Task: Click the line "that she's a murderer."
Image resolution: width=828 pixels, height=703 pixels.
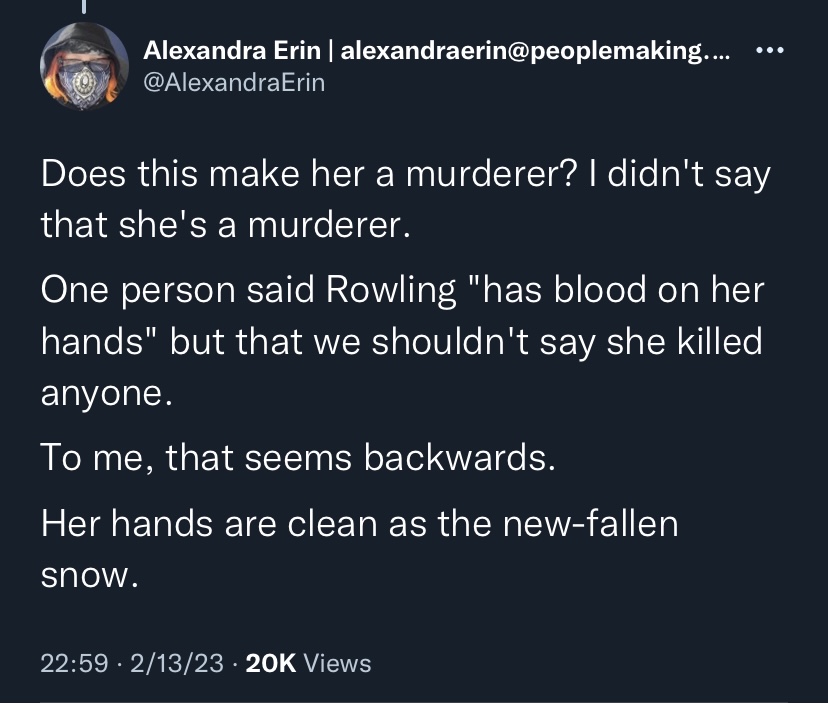Action: [225, 224]
